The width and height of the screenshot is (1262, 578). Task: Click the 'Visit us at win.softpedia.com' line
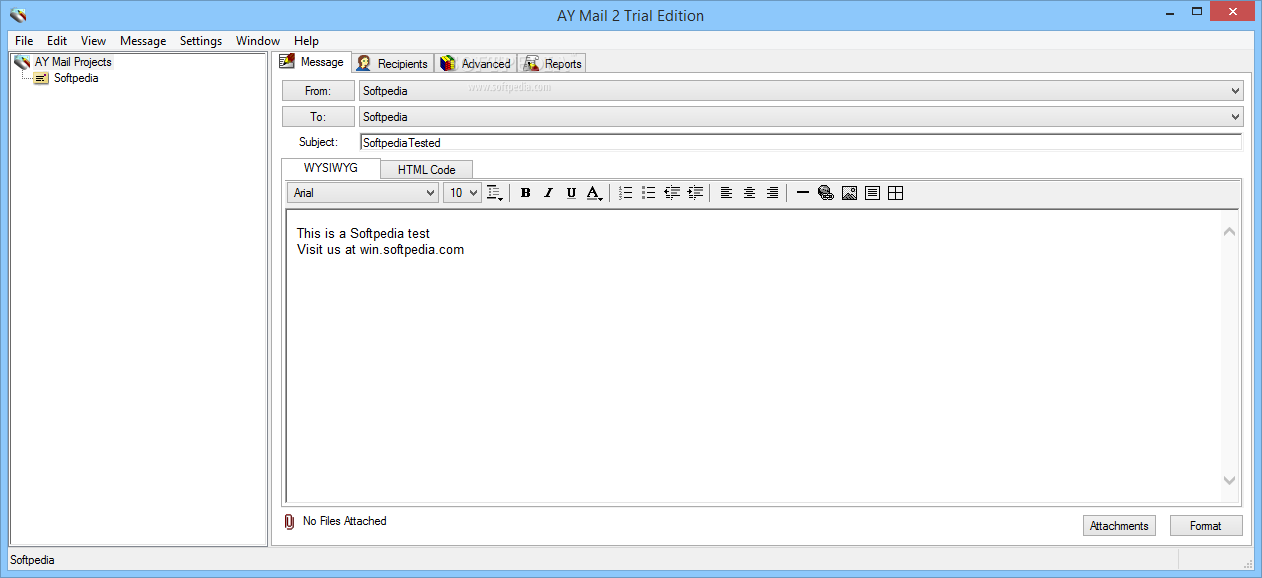click(x=380, y=250)
